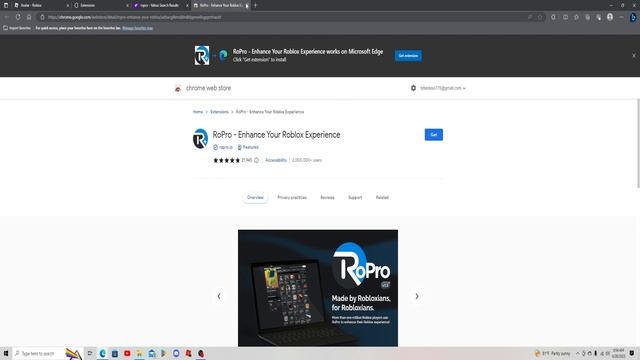This screenshot has height=360, width=640.
Task: Open the ropro.io publisher link
Action: click(x=223, y=147)
